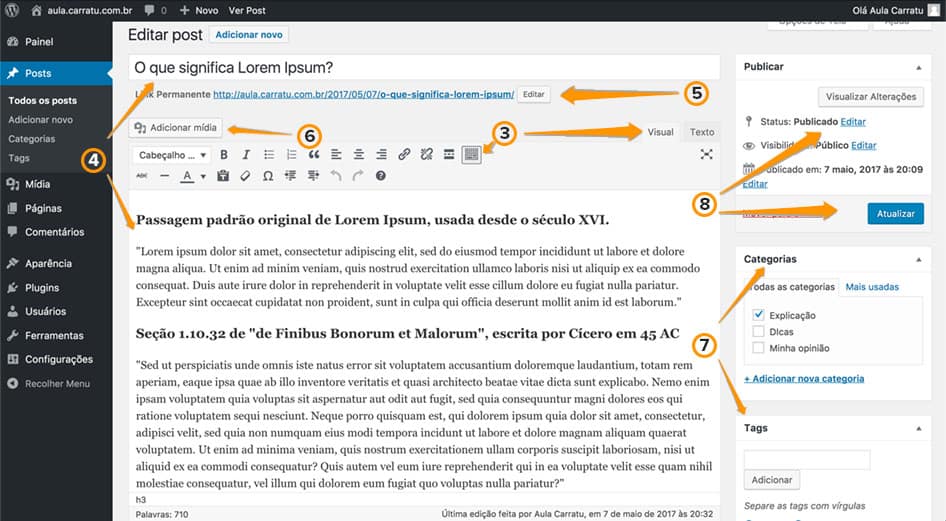Open the Cabeçalho paragraph format dropdown
This screenshot has height=521, width=946.
coord(171,155)
